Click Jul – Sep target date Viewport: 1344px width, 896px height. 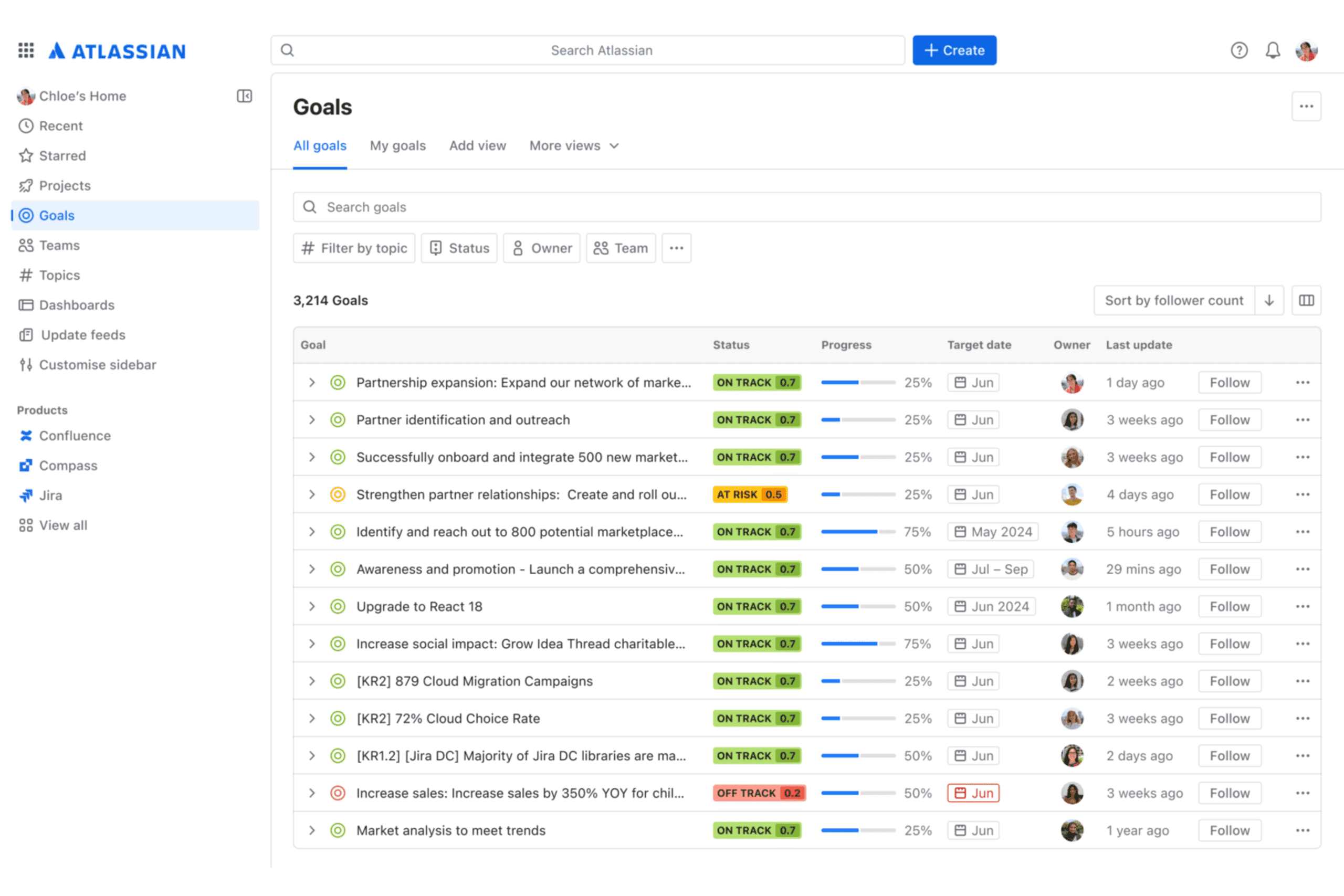990,569
